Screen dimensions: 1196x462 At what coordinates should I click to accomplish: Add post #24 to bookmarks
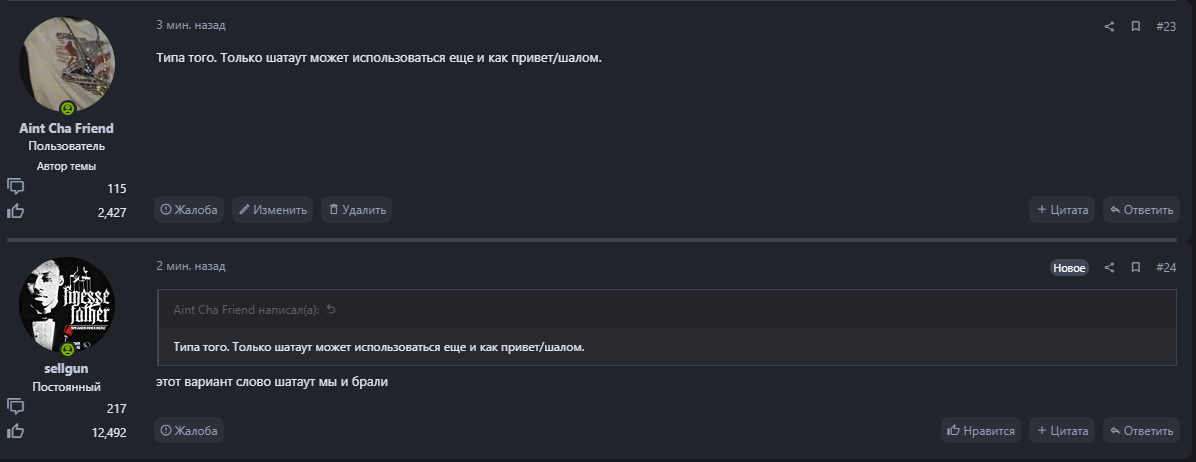coord(1136,267)
